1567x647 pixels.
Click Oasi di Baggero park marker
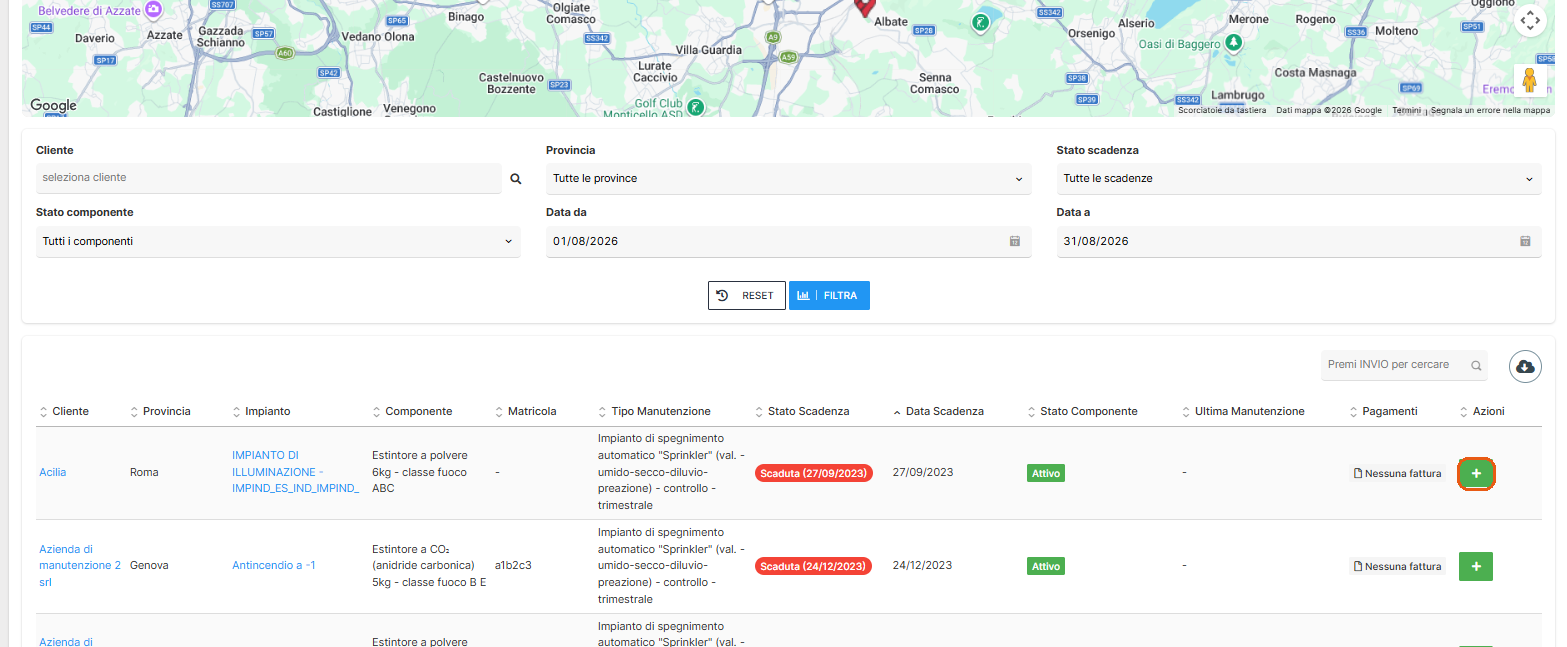coord(1234,43)
